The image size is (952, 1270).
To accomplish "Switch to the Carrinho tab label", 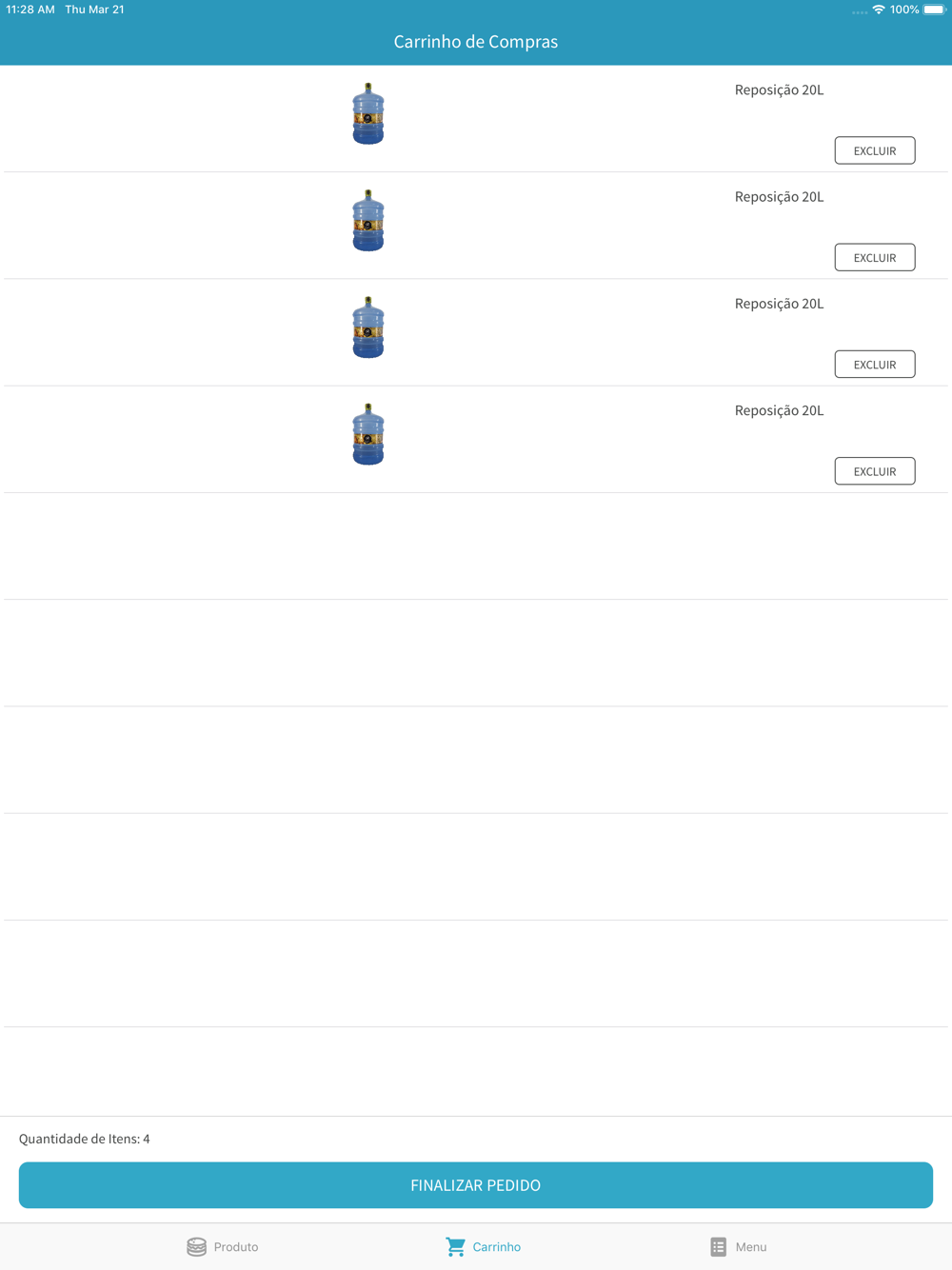I will pyautogui.click(x=497, y=1247).
